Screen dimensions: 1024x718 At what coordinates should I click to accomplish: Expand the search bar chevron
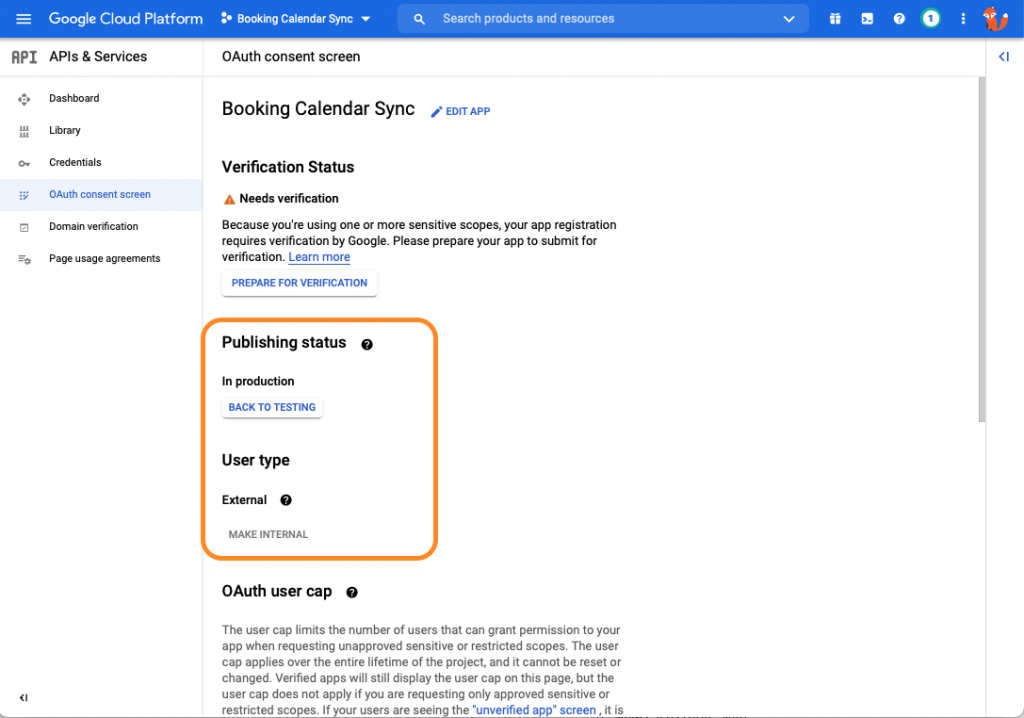coord(789,19)
